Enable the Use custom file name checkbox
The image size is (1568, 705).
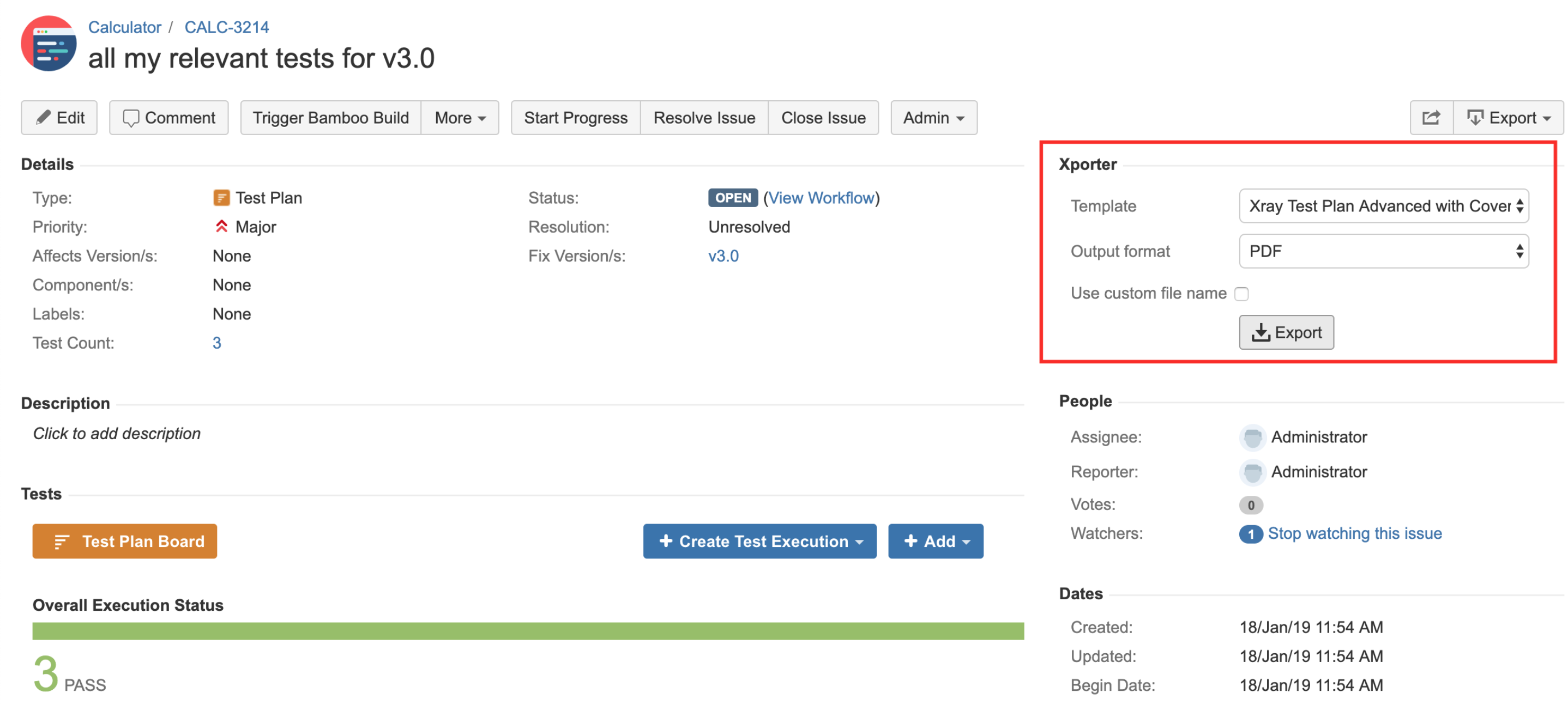pos(1241,294)
